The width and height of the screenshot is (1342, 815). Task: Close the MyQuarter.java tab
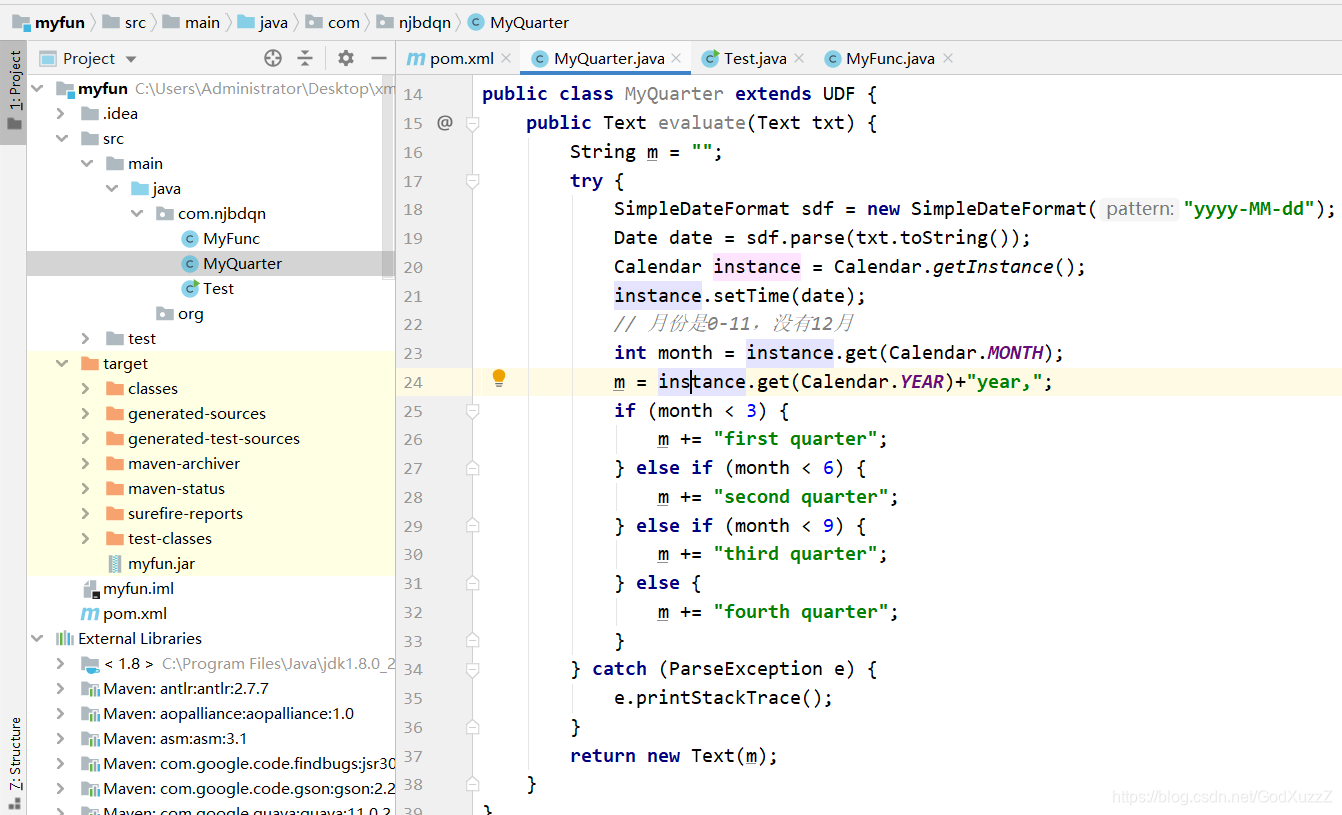tap(677, 58)
